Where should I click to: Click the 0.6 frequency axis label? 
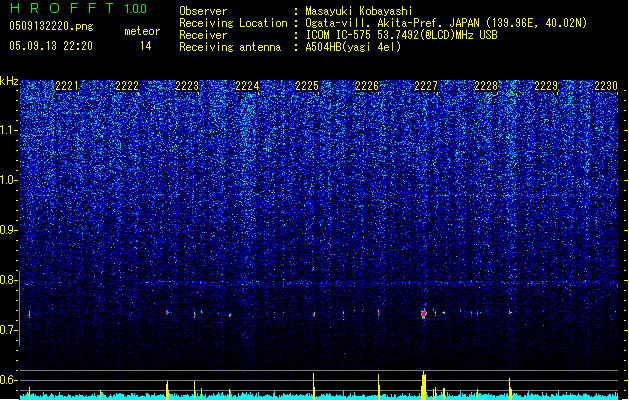pyautogui.click(x=8, y=380)
